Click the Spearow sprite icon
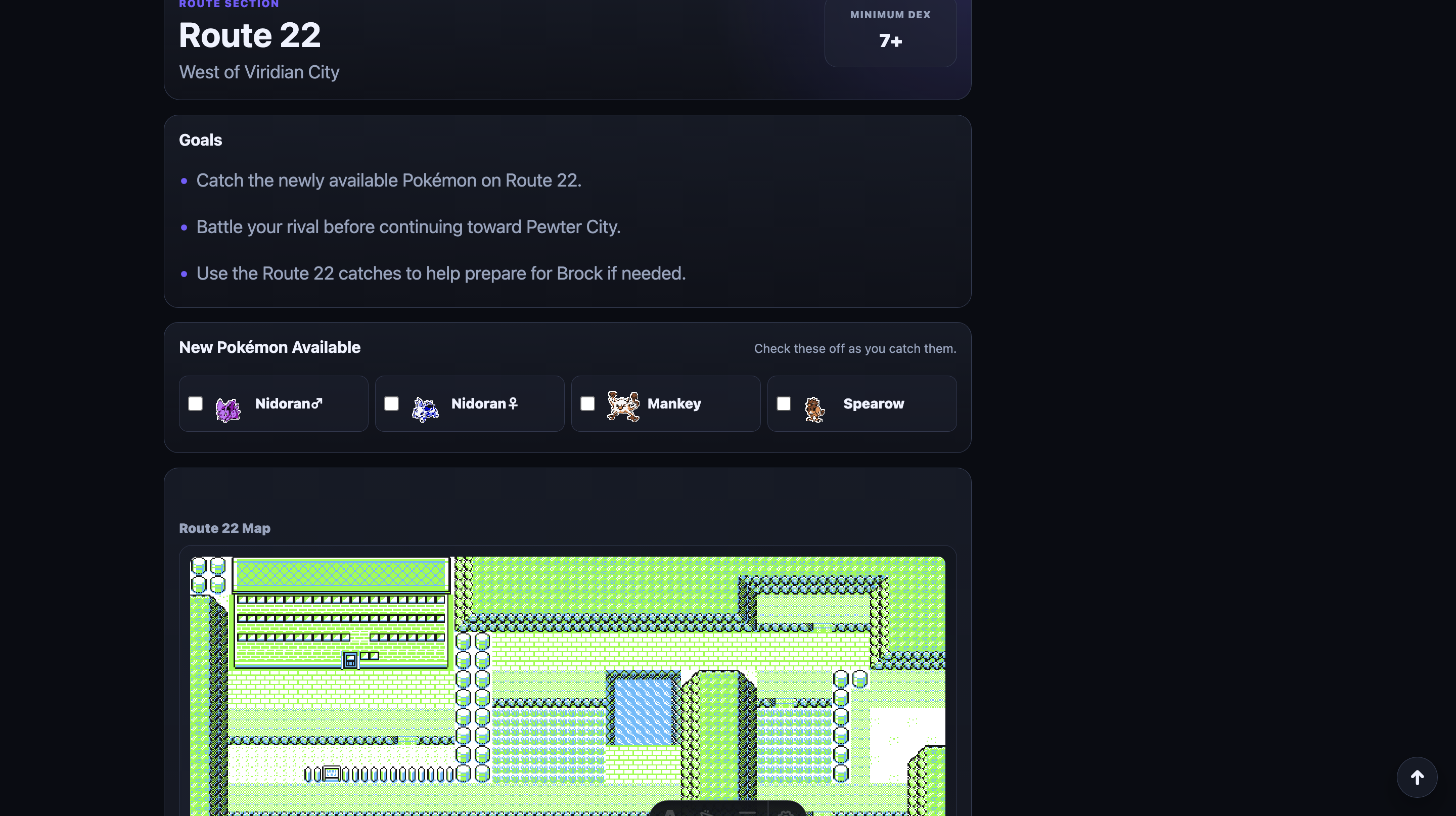This screenshot has width=1456, height=816. click(x=814, y=409)
